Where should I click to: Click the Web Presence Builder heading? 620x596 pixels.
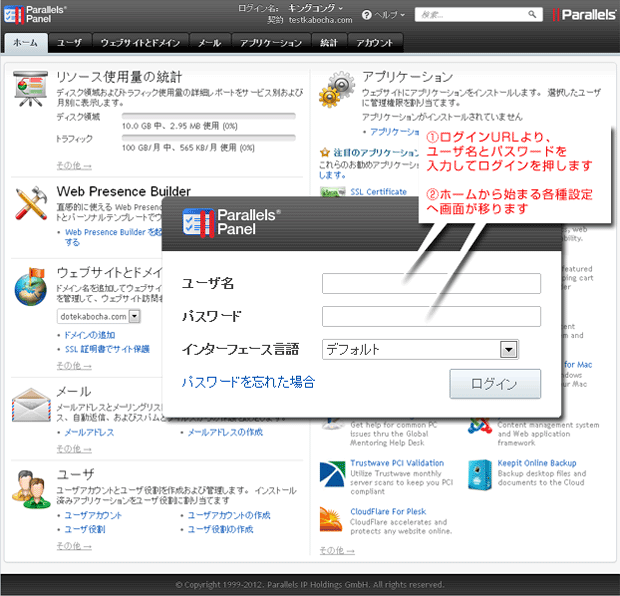(x=124, y=192)
